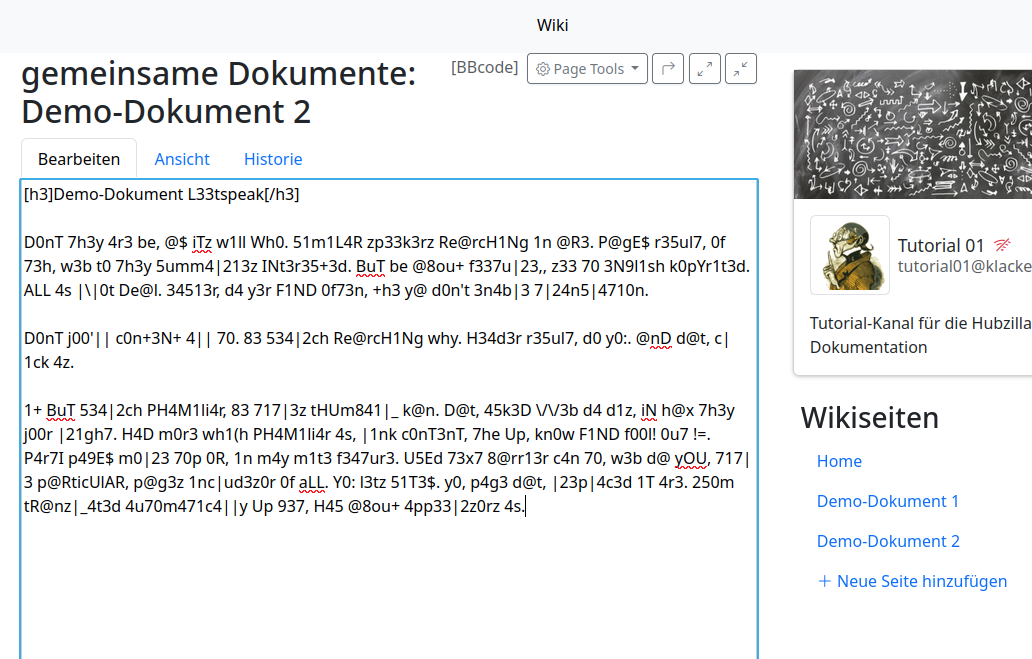Screen dimensions: 1032x659
Task: Switch to the Ansicht tab
Action: click(x=182, y=159)
